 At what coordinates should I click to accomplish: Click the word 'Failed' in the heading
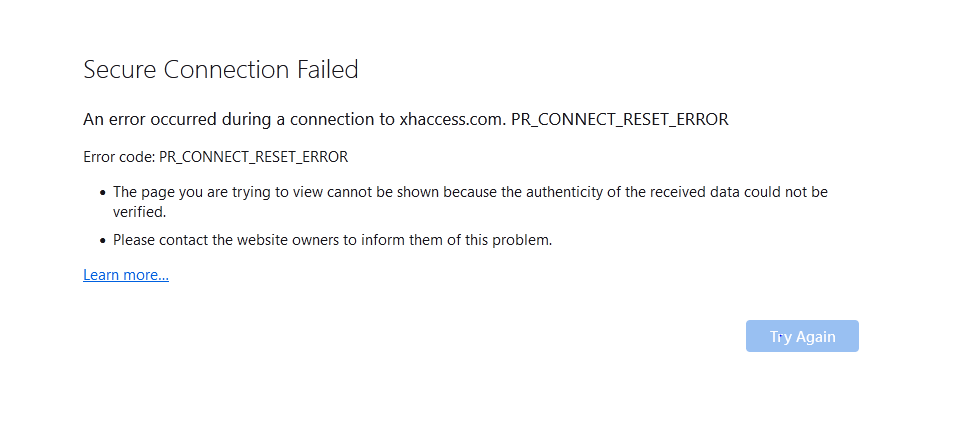tap(327, 70)
